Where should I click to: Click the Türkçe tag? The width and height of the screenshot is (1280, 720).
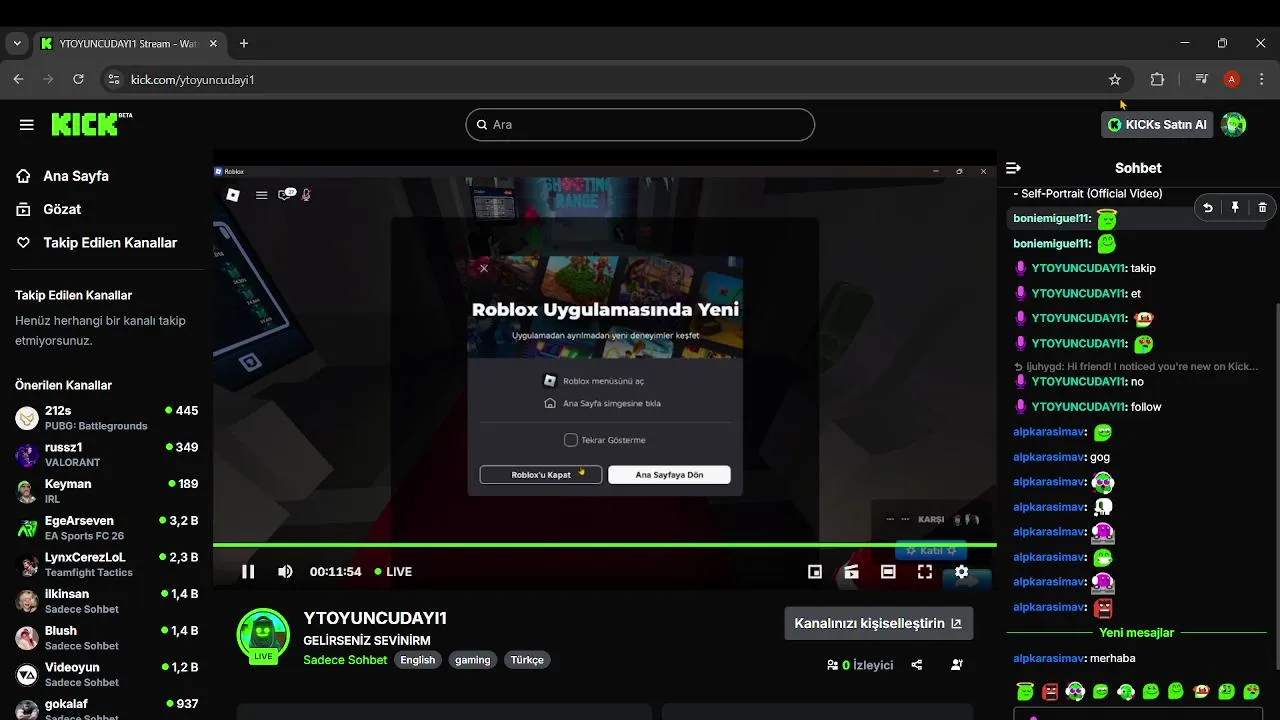pyautogui.click(x=527, y=660)
